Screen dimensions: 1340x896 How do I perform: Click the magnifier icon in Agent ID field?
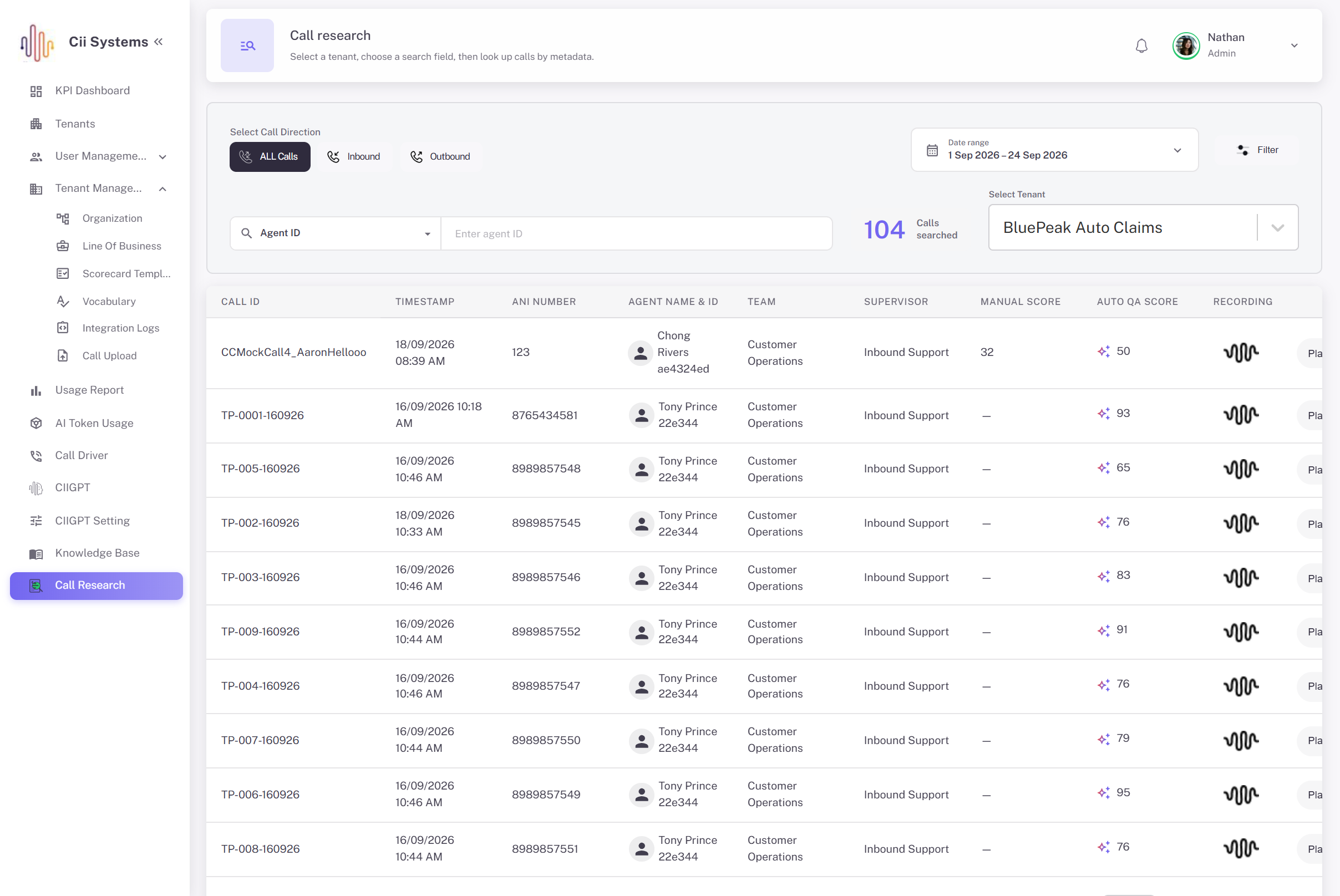click(x=246, y=233)
